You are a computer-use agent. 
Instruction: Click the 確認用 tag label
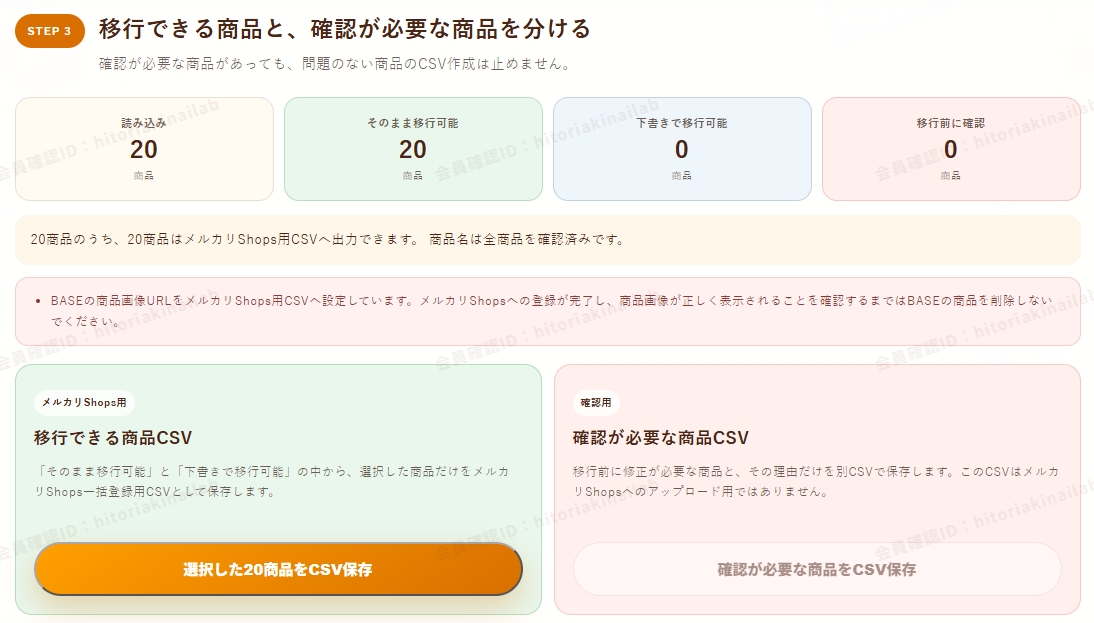coord(596,403)
